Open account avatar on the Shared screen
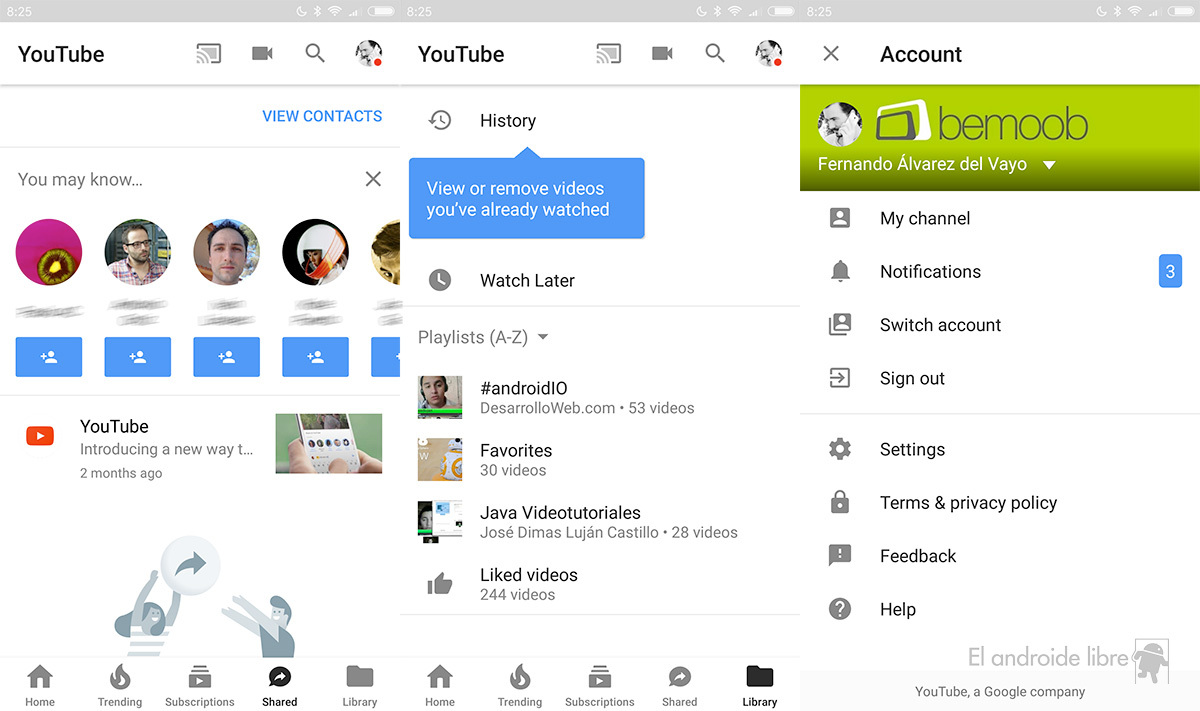 (369, 54)
